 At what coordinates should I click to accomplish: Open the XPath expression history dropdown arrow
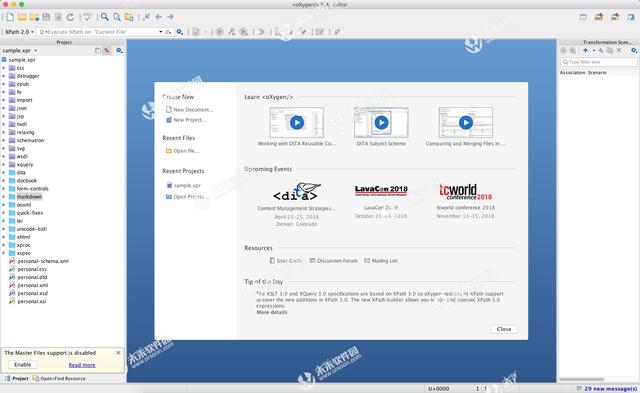pyautogui.click(x=160, y=32)
